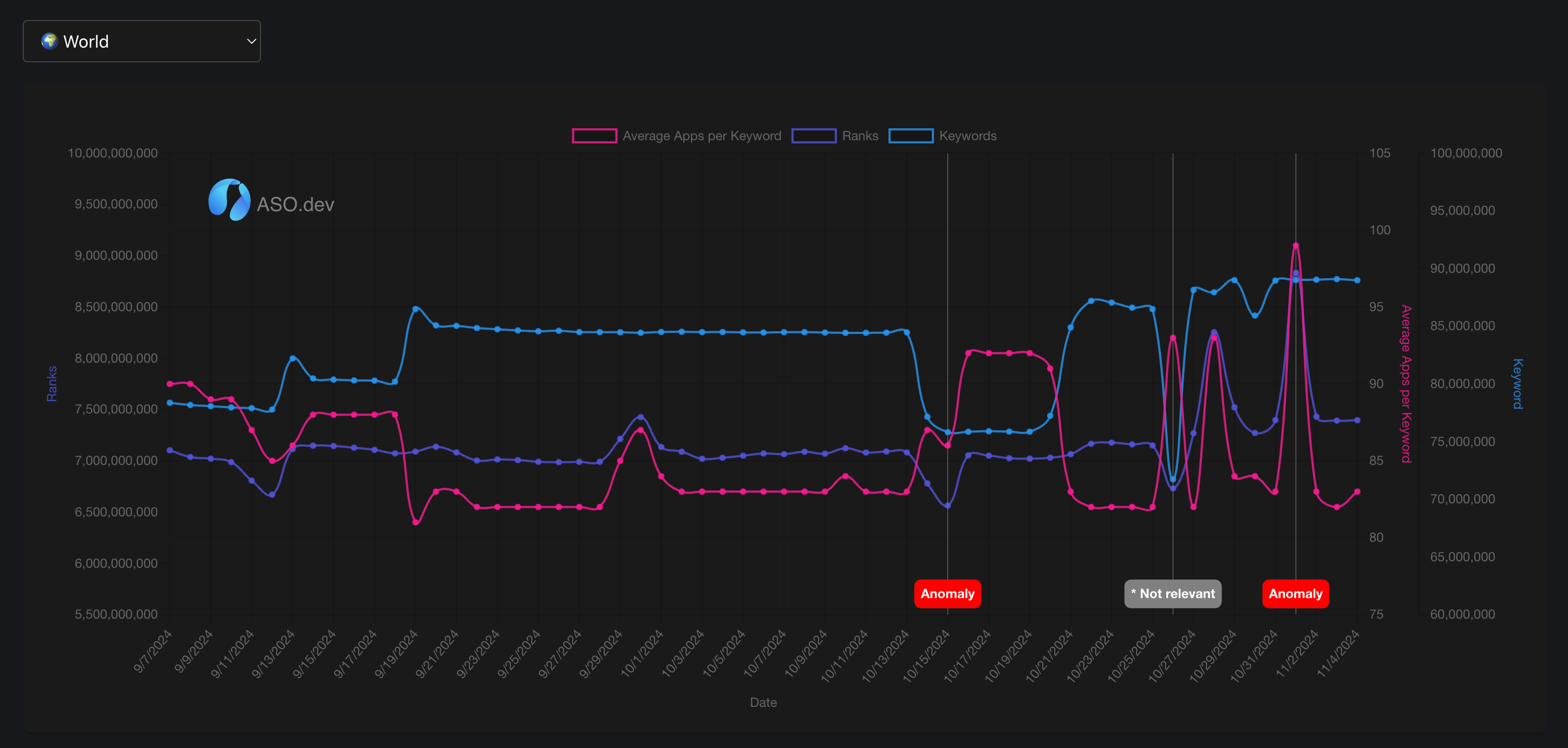Click the Keywords dip data point at 10/26/2024
The image size is (1568, 748).
(x=1172, y=480)
